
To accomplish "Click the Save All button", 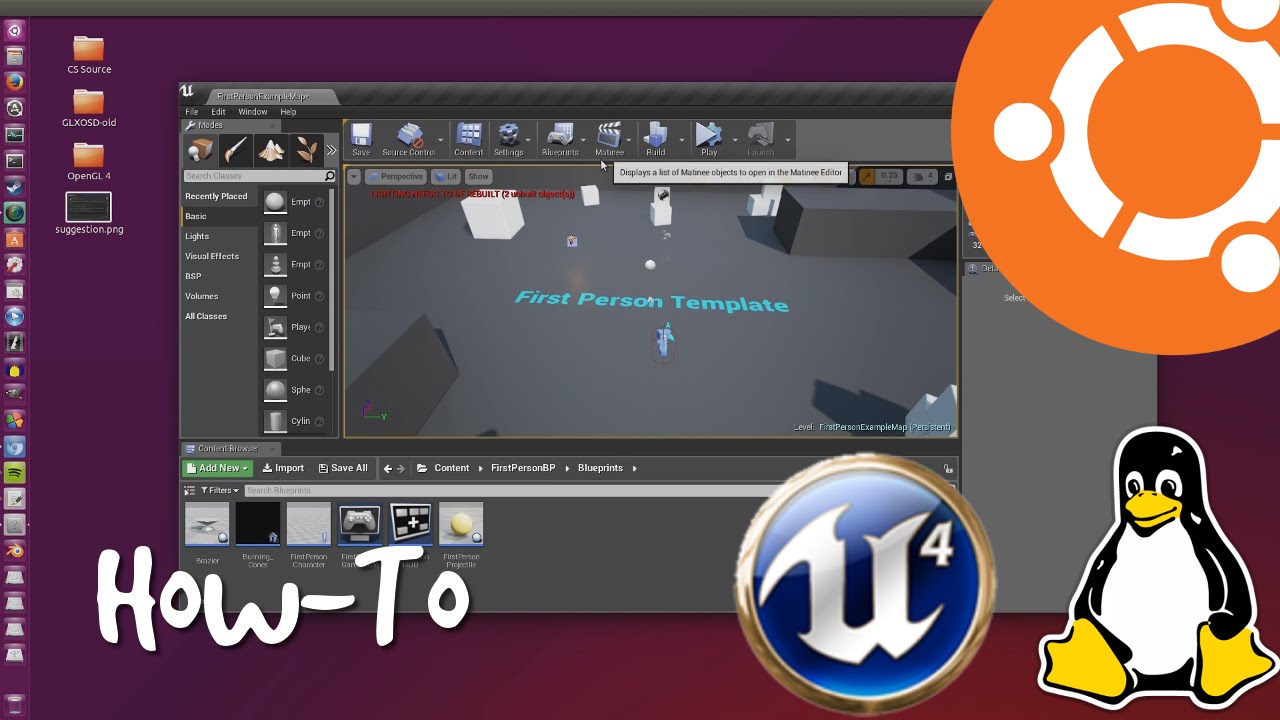I will 343,468.
